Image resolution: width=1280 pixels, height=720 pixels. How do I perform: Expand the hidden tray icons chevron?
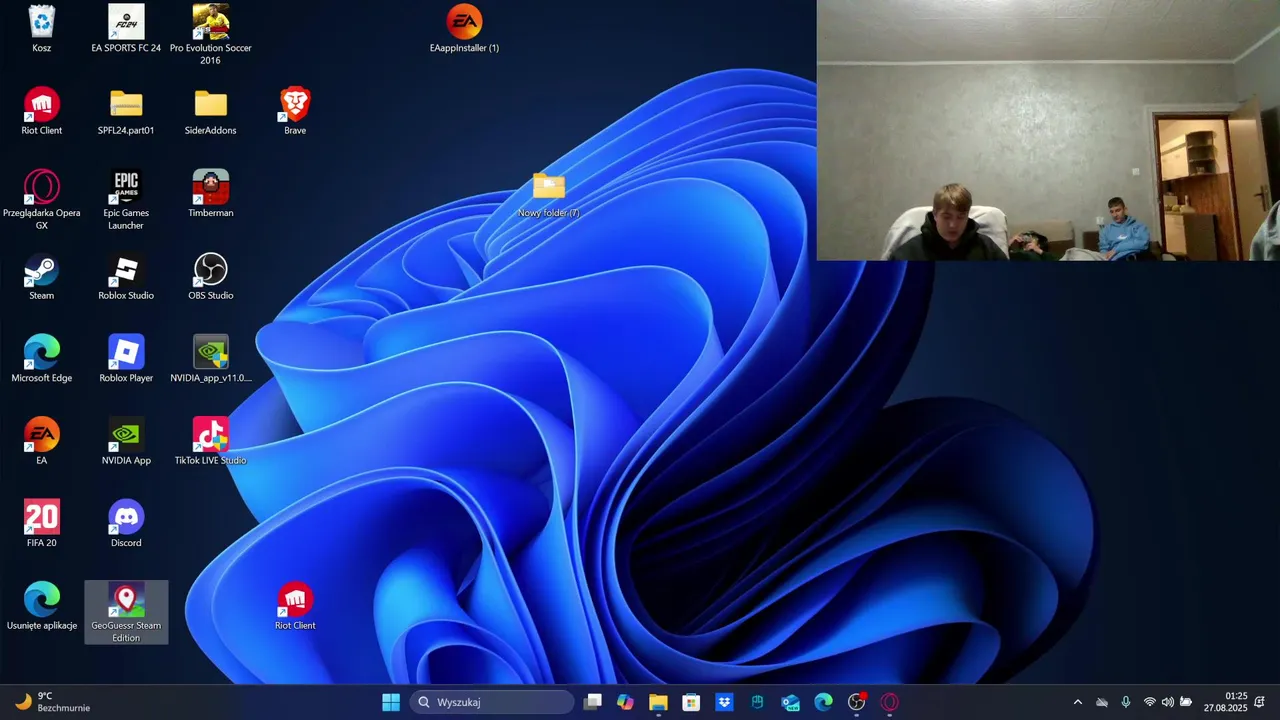pyautogui.click(x=1077, y=702)
